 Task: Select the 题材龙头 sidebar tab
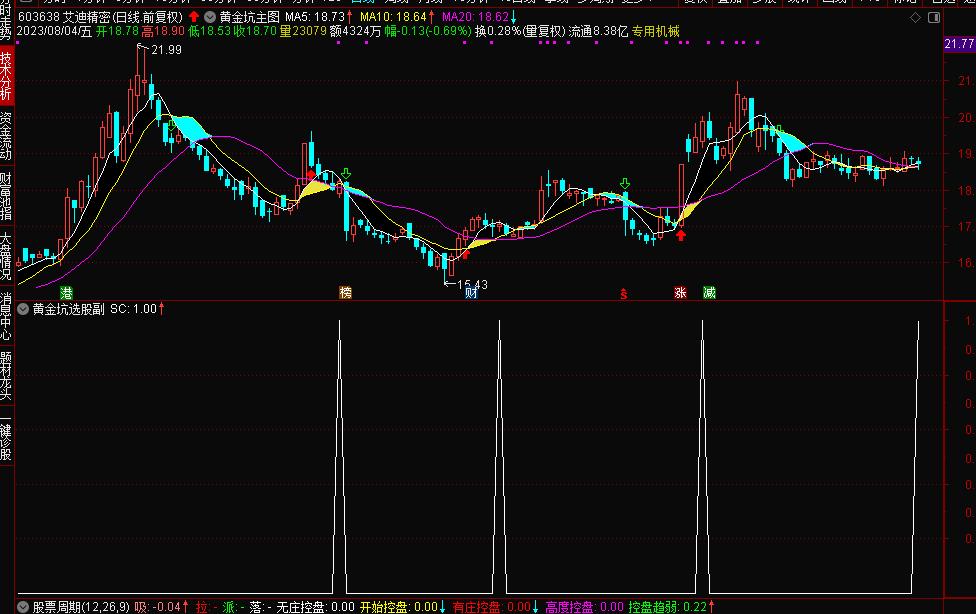[x=6, y=375]
